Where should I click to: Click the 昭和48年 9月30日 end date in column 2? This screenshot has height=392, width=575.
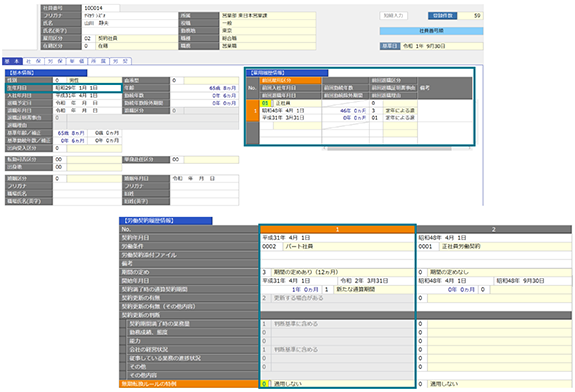coord(532,281)
